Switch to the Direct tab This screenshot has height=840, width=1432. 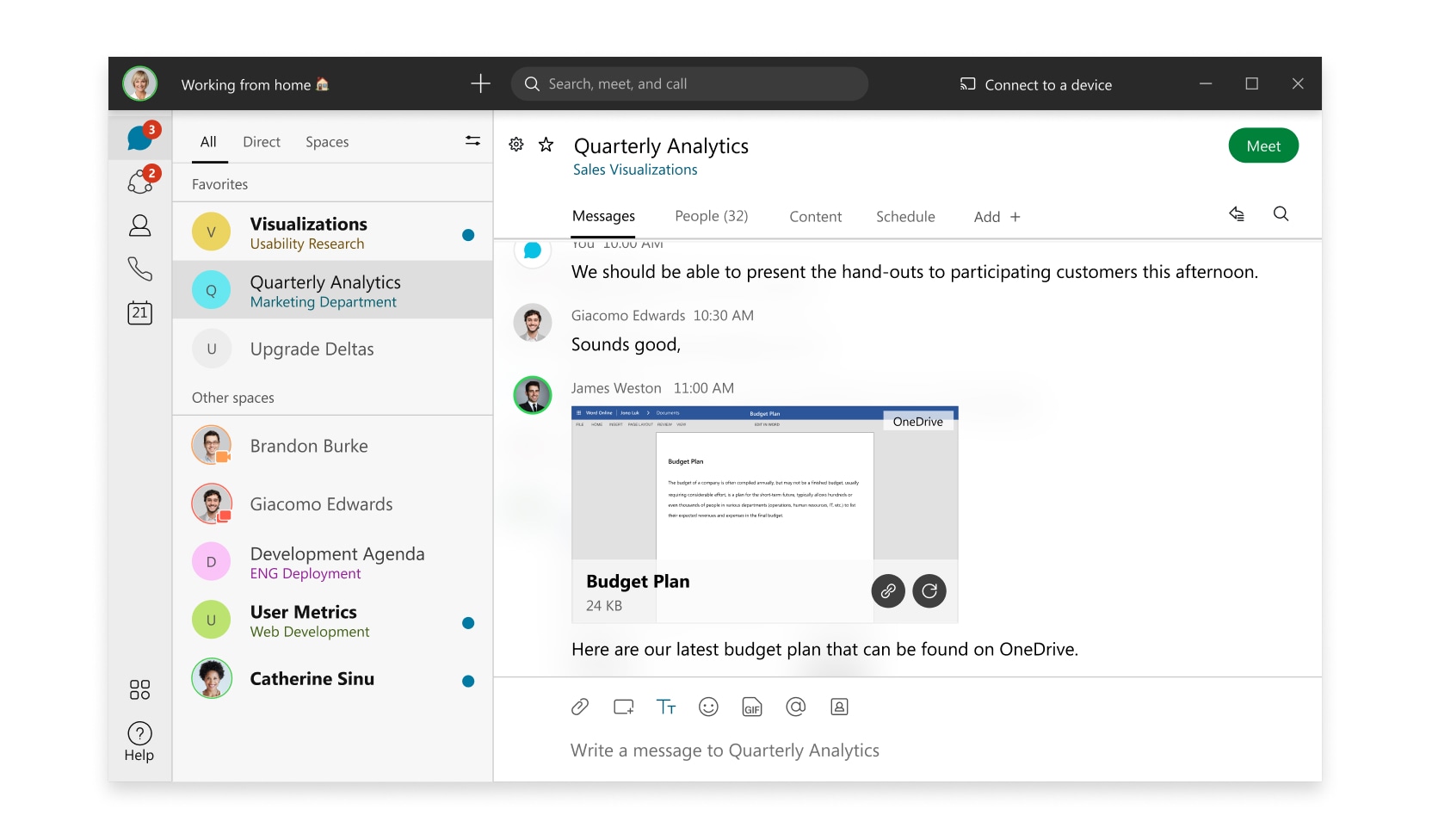coord(262,142)
